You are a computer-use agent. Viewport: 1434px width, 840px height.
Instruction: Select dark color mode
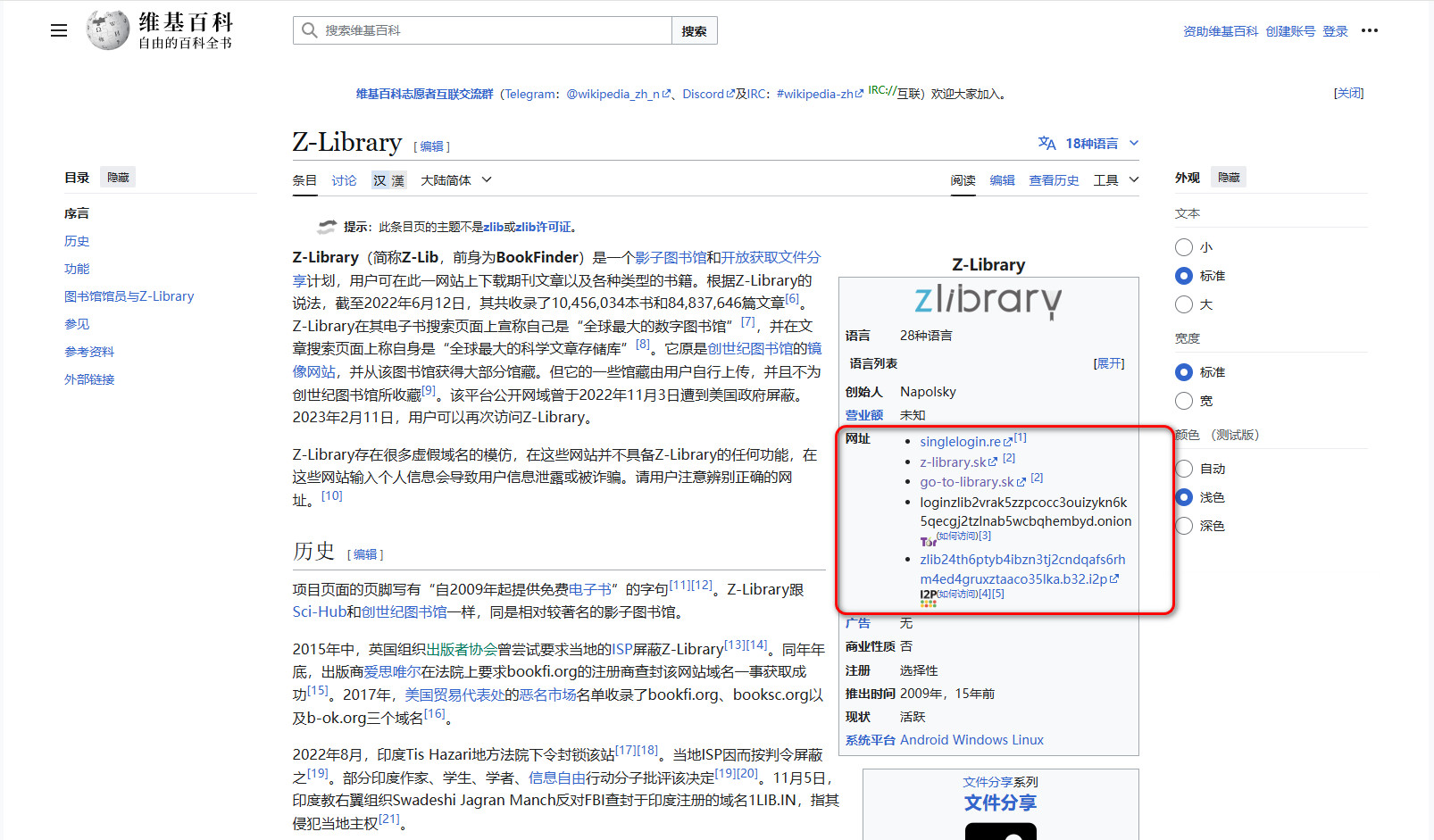point(1184,526)
